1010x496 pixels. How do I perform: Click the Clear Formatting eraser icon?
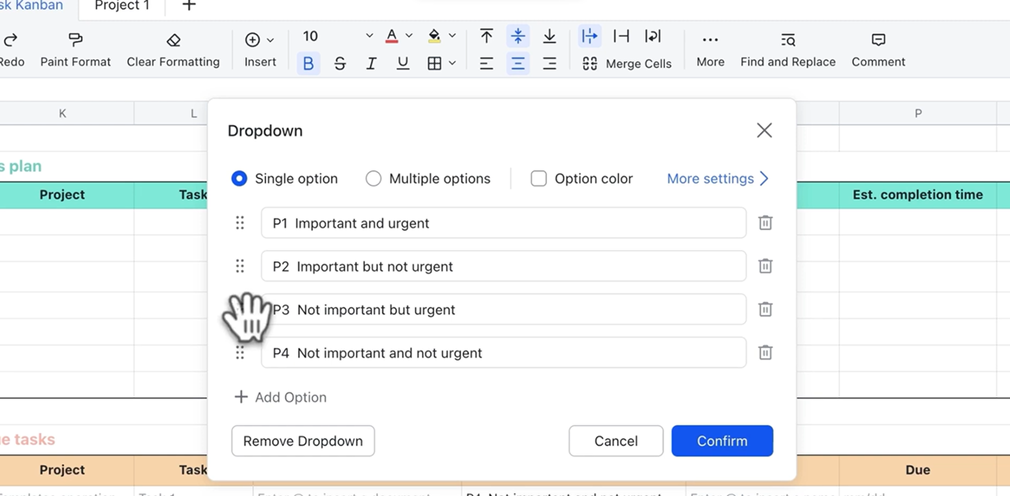point(173,40)
